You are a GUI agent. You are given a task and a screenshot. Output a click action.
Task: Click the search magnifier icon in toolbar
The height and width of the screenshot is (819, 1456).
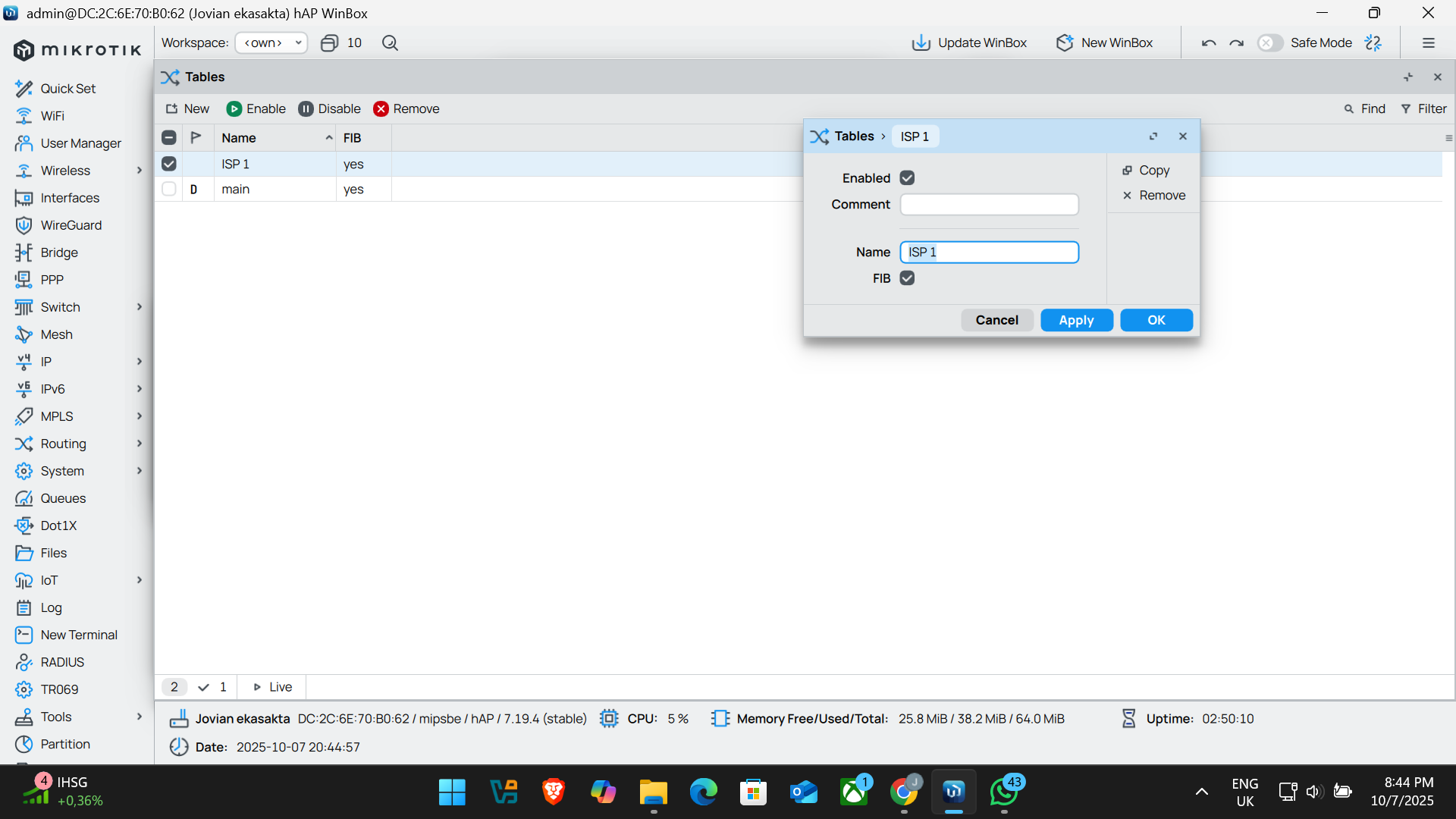(390, 43)
